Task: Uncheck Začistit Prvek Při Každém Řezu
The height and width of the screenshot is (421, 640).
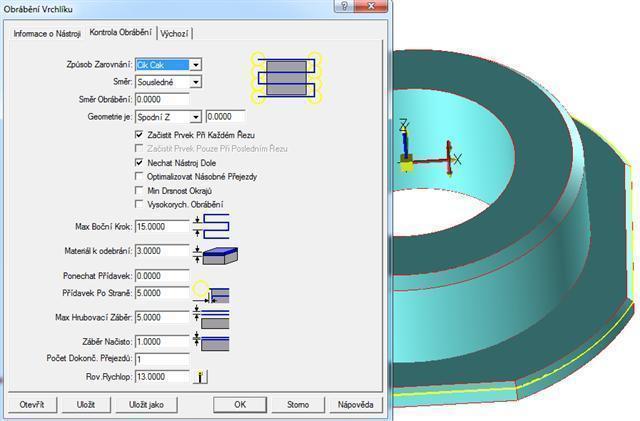Action: pyautogui.click(x=139, y=134)
